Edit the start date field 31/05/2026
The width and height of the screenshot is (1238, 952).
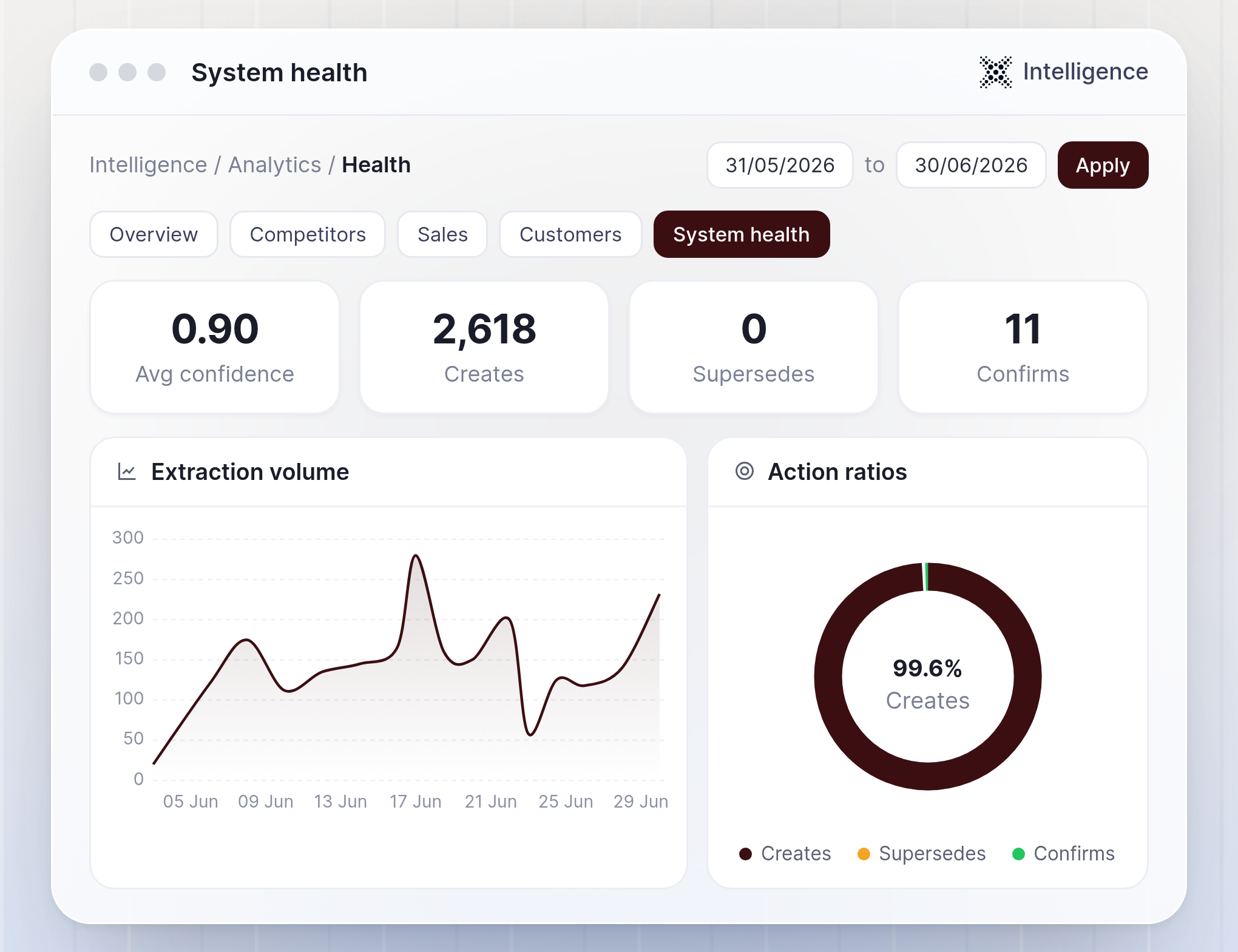780,165
